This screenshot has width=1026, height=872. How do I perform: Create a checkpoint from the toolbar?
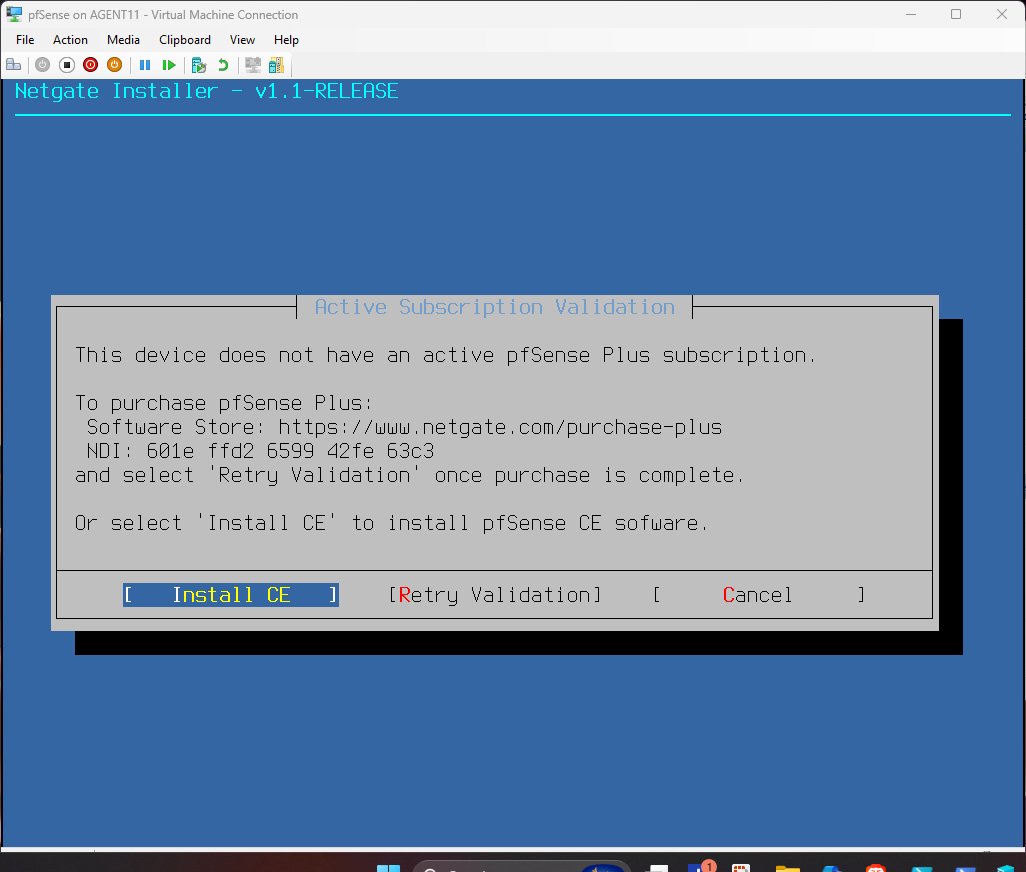(x=199, y=65)
